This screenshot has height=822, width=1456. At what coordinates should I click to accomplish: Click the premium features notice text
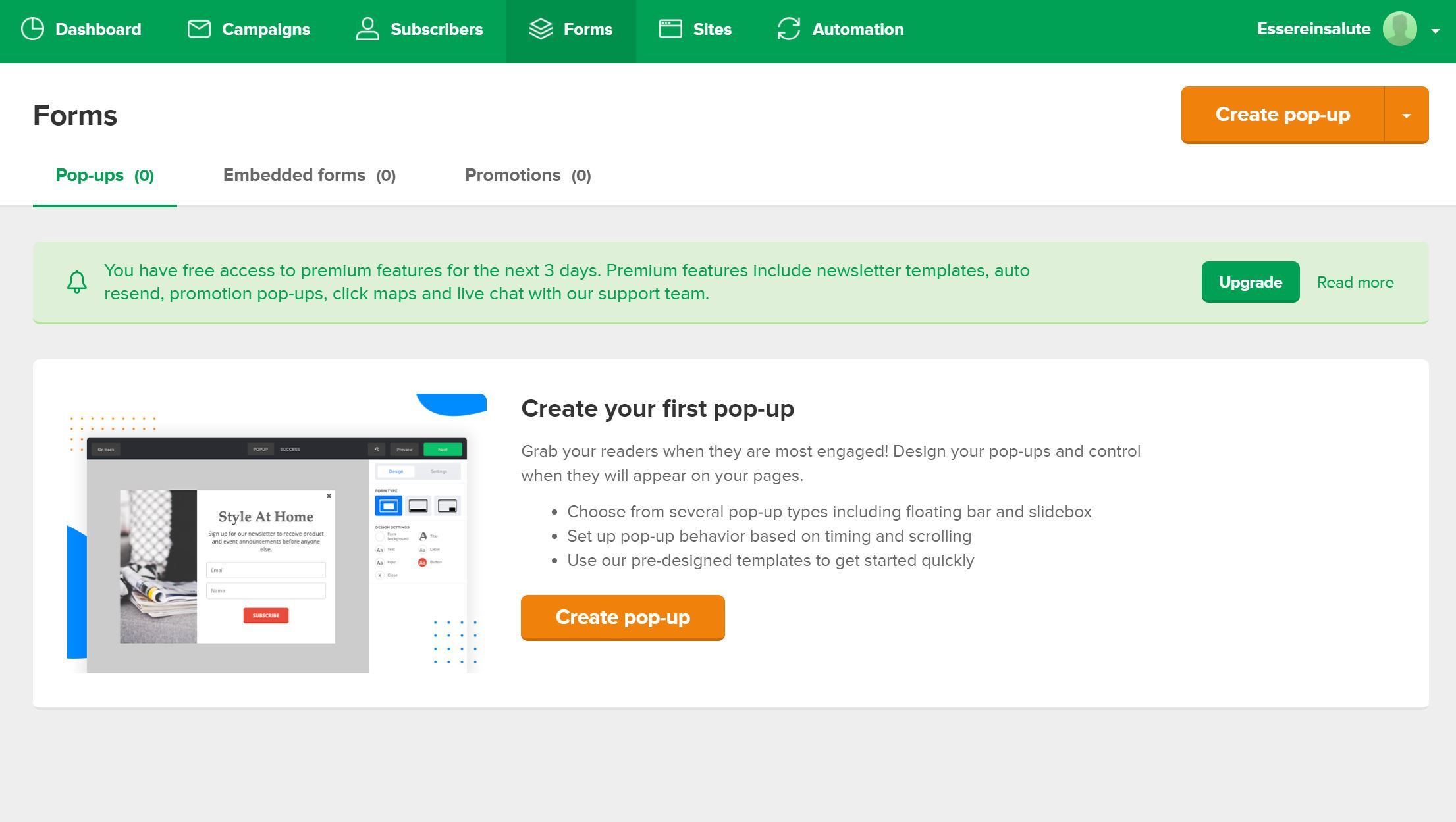pyautogui.click(x=566, y=282)
